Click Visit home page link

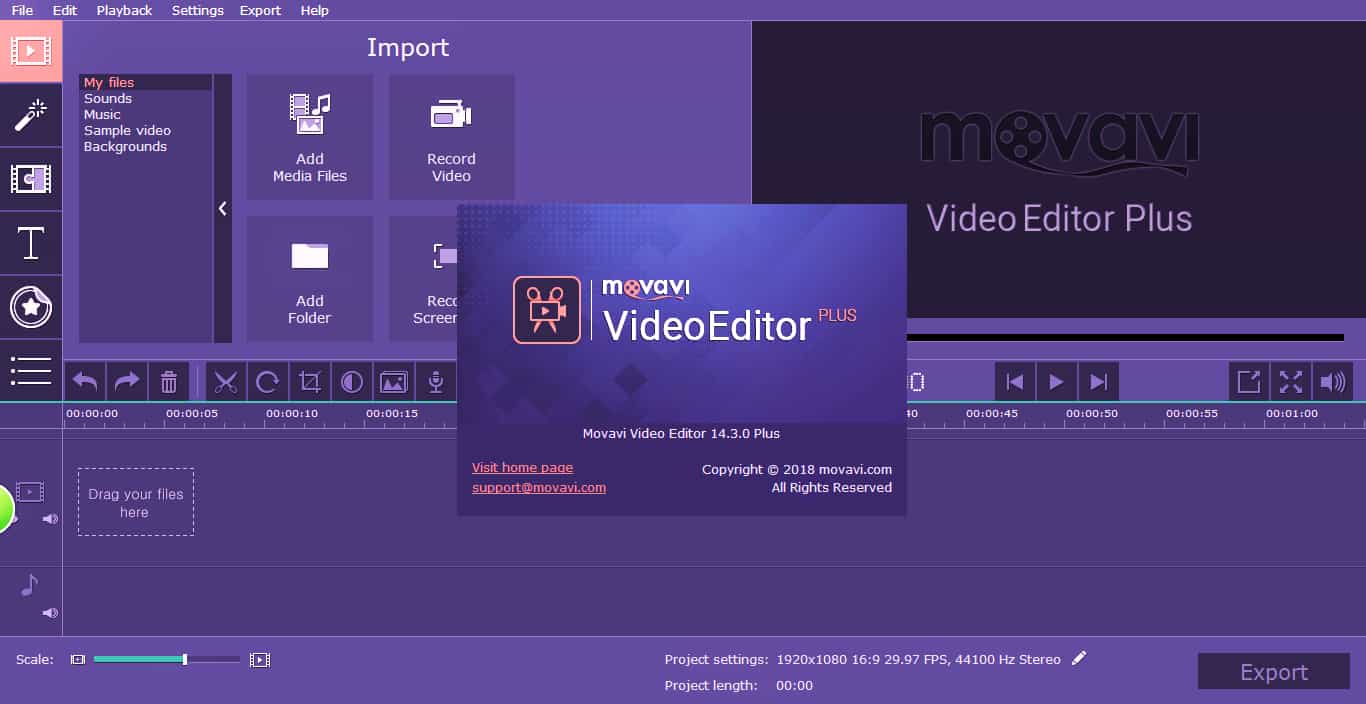coord(522,468)
